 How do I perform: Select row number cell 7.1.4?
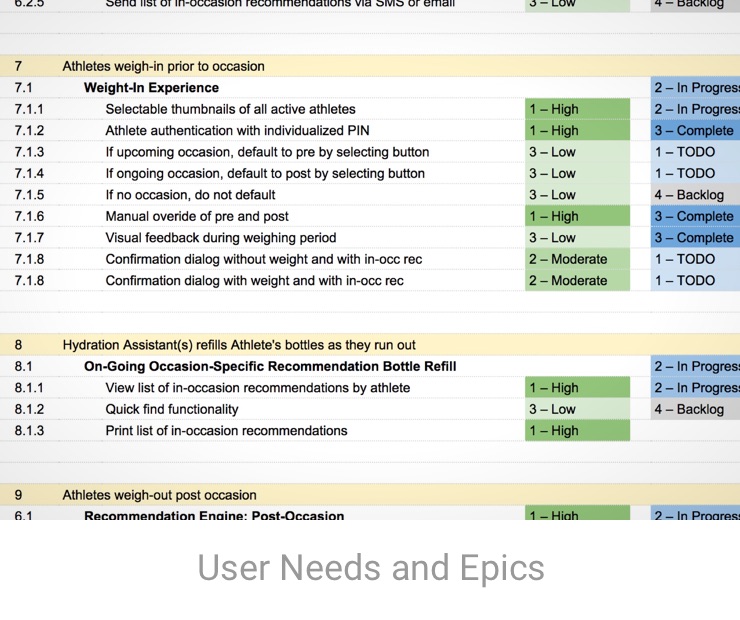(x=30, y=174)
